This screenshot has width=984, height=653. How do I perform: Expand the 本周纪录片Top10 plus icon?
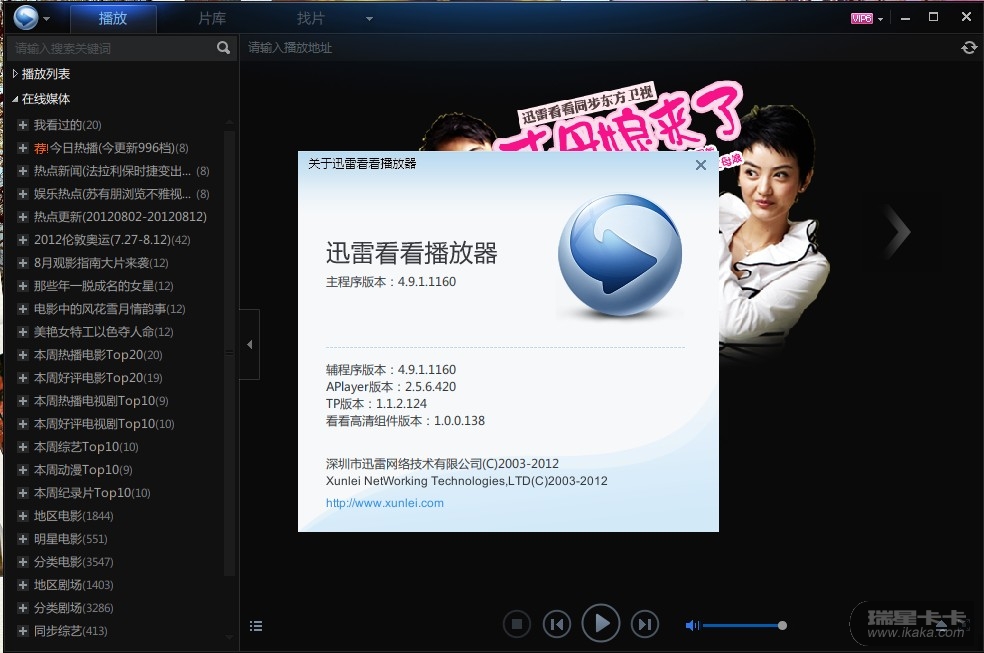[x=23, y=493]
